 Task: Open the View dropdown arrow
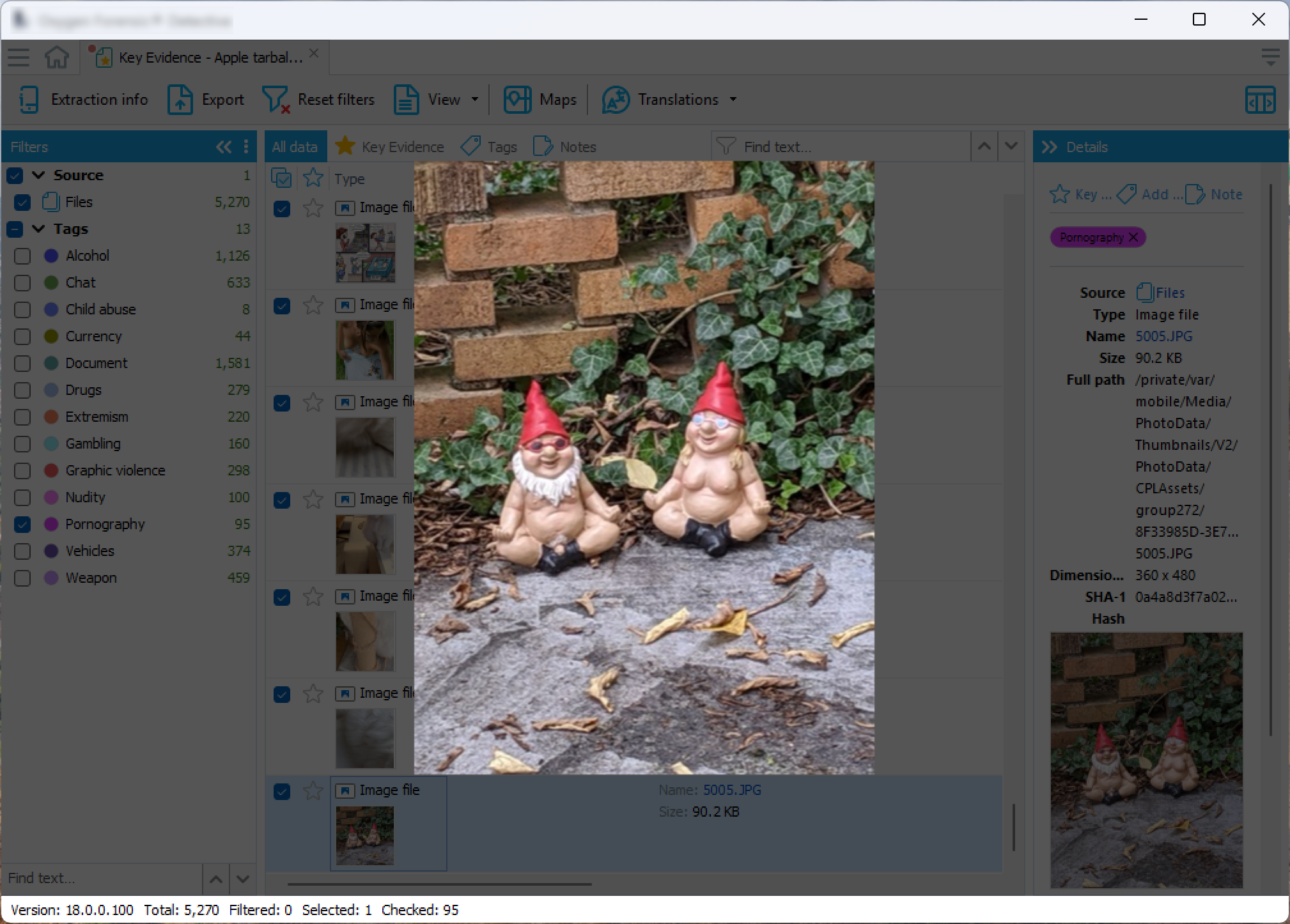point(475,100)
